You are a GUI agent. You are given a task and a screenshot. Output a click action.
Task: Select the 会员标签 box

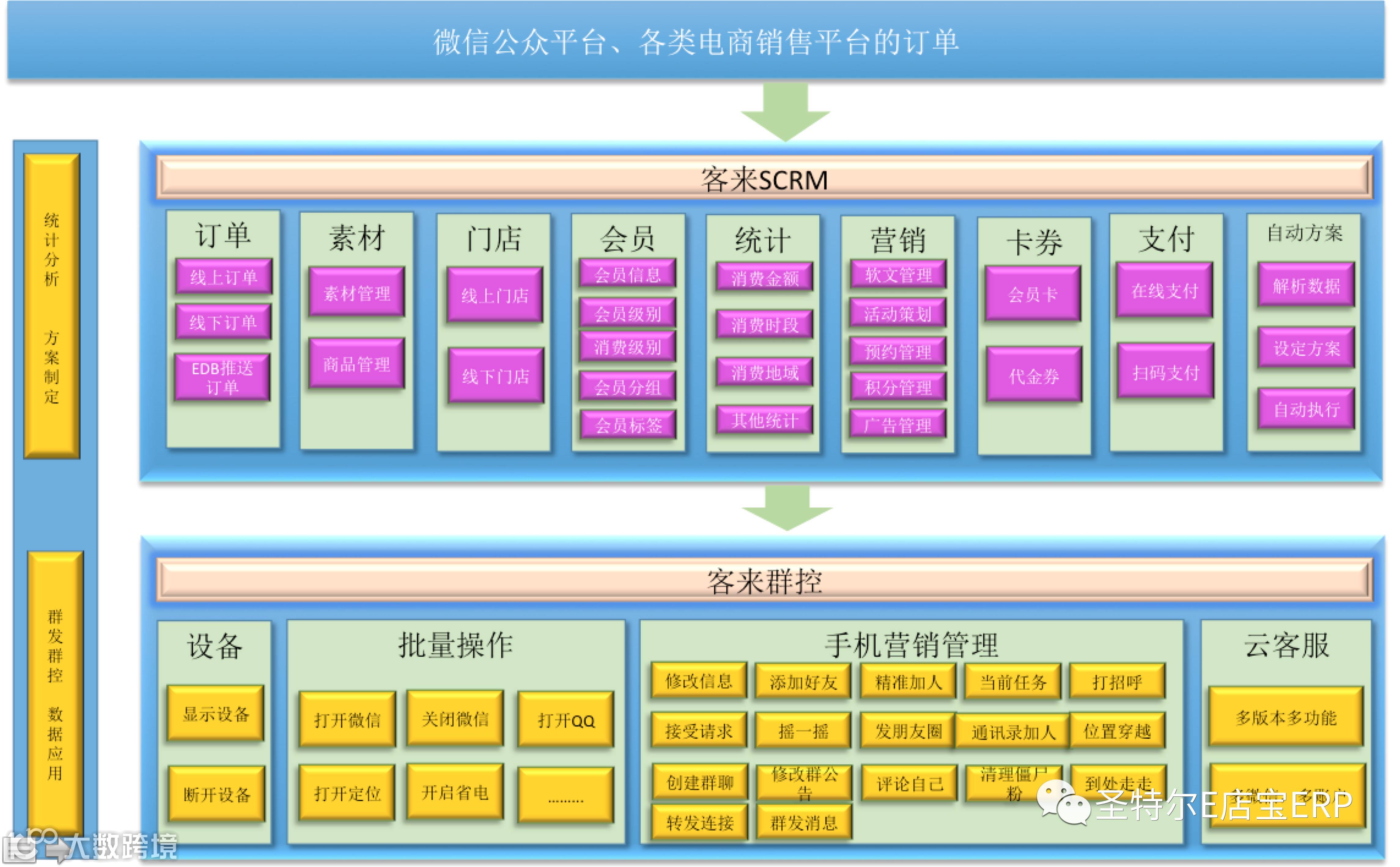point(628,425)
